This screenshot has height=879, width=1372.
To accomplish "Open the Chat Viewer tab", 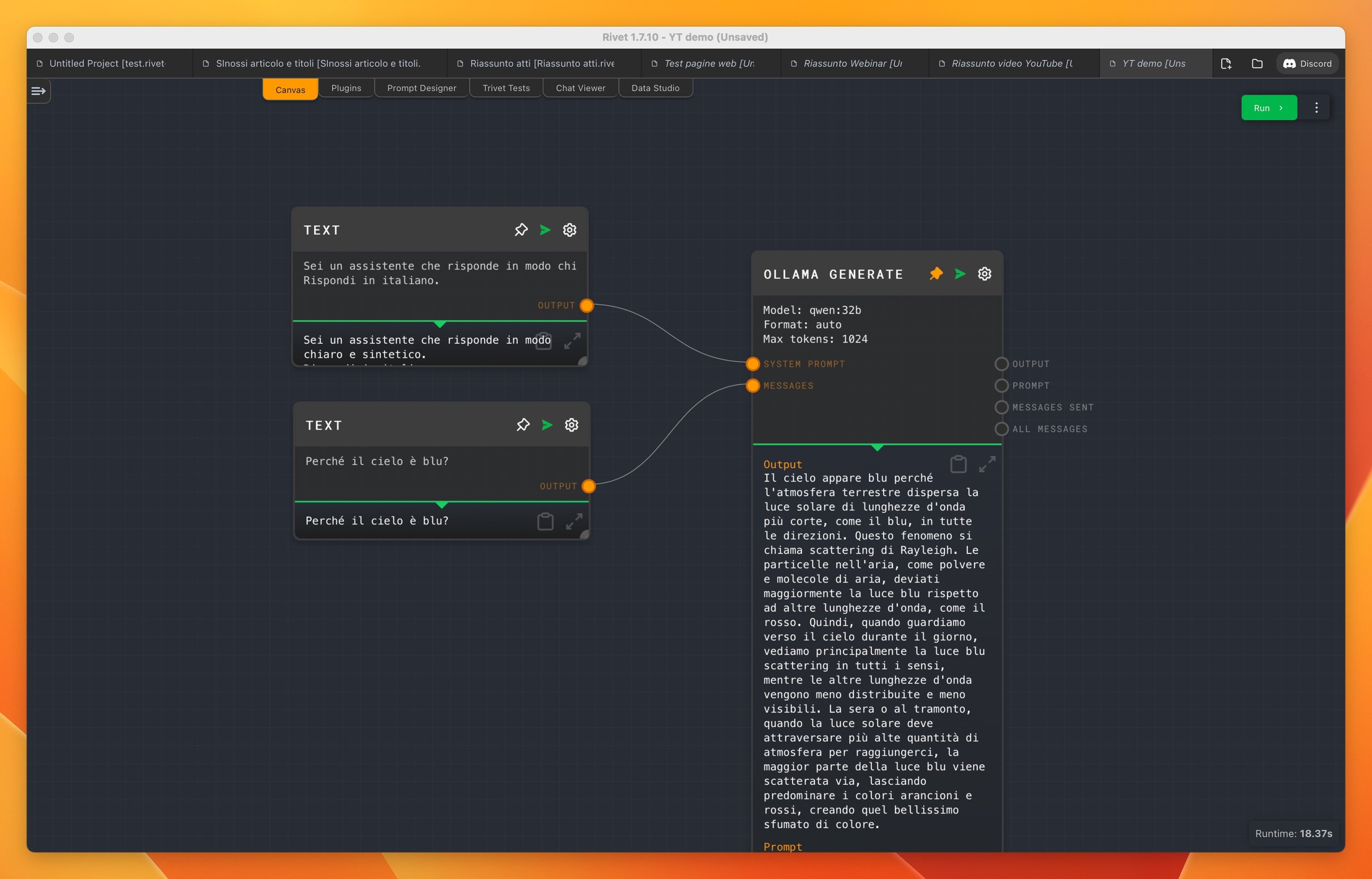I will tap(580, 88).
